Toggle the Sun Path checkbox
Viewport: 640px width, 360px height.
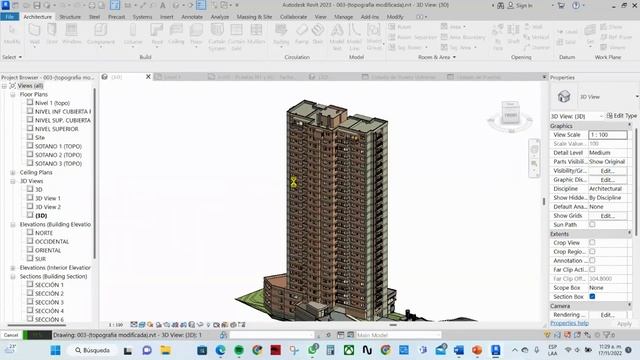(592, 224)
